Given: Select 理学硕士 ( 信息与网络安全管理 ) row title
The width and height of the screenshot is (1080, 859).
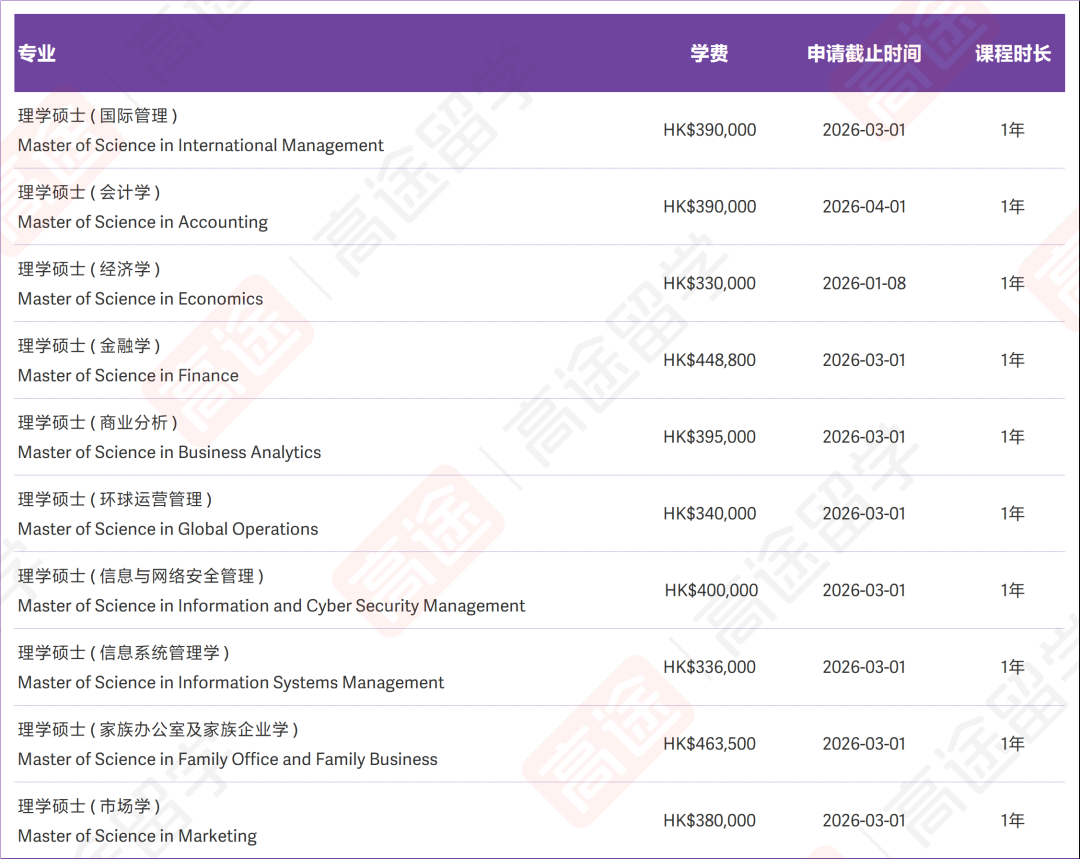Looking at the screenshot, I should tap(141, 576).
